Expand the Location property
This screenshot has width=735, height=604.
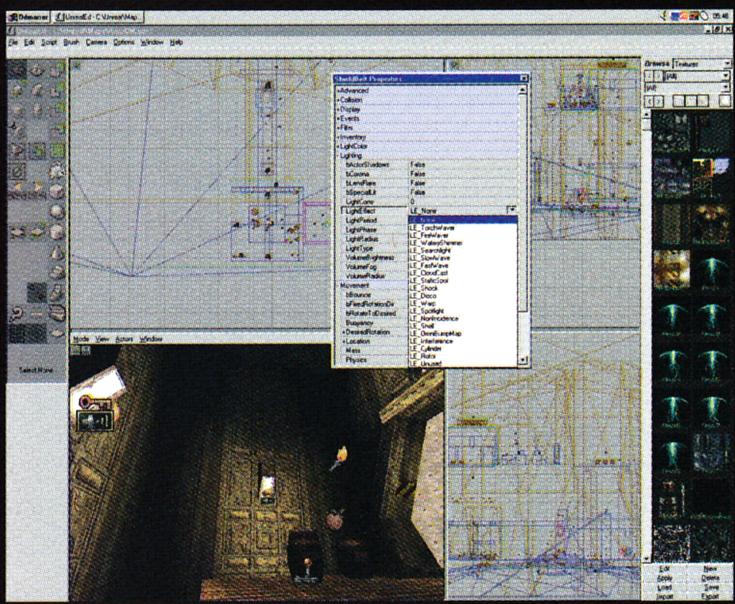356,341
